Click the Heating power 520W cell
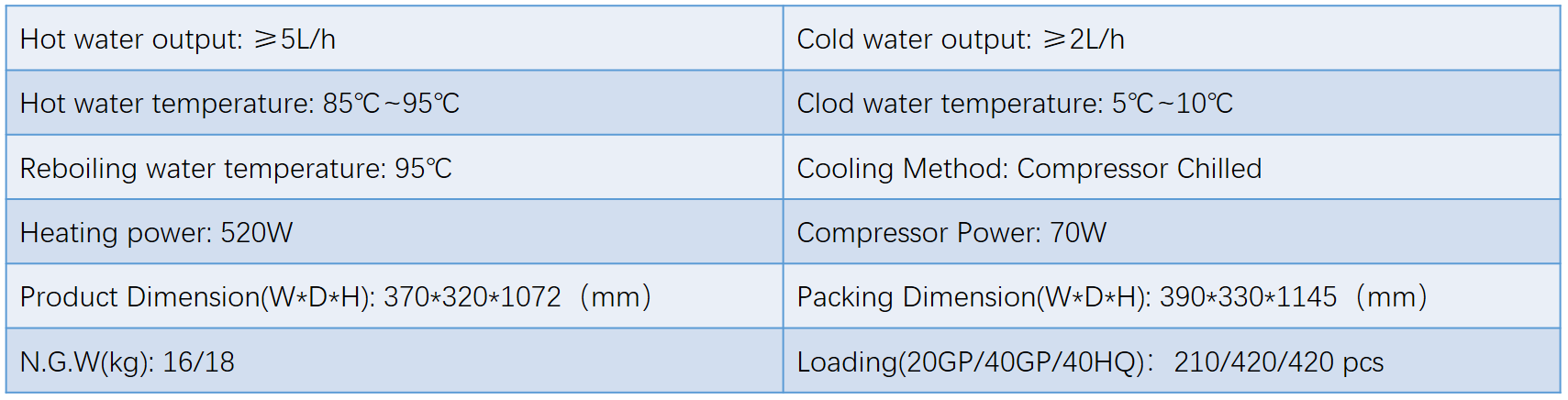 click(x=395, y=232)
